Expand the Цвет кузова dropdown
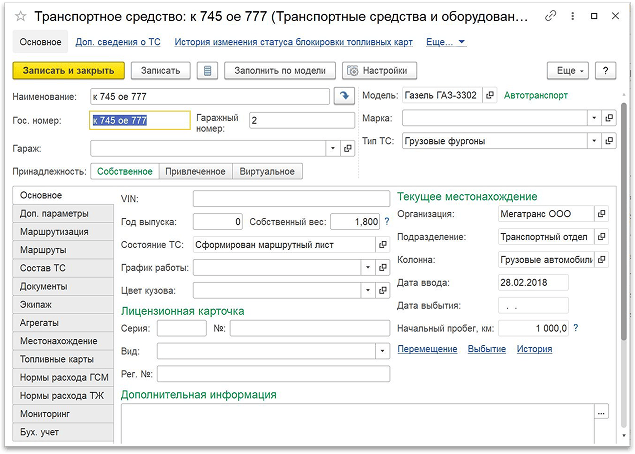Image resolution: width=635 pixels, height=454 pixels. (368, 290)
